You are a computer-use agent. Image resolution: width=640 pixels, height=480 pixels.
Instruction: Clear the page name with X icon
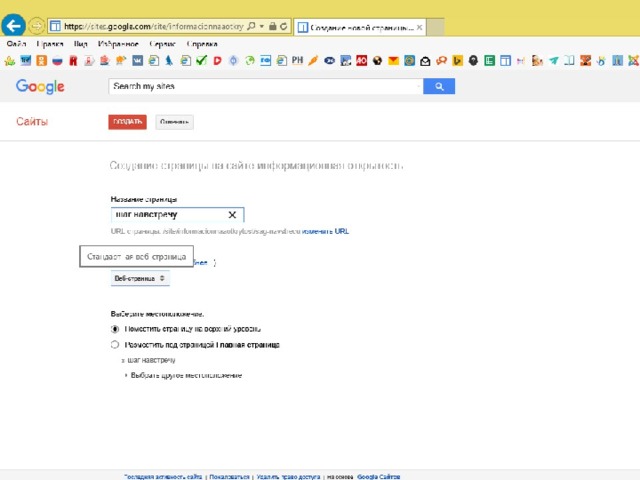[x=232, y=215]
